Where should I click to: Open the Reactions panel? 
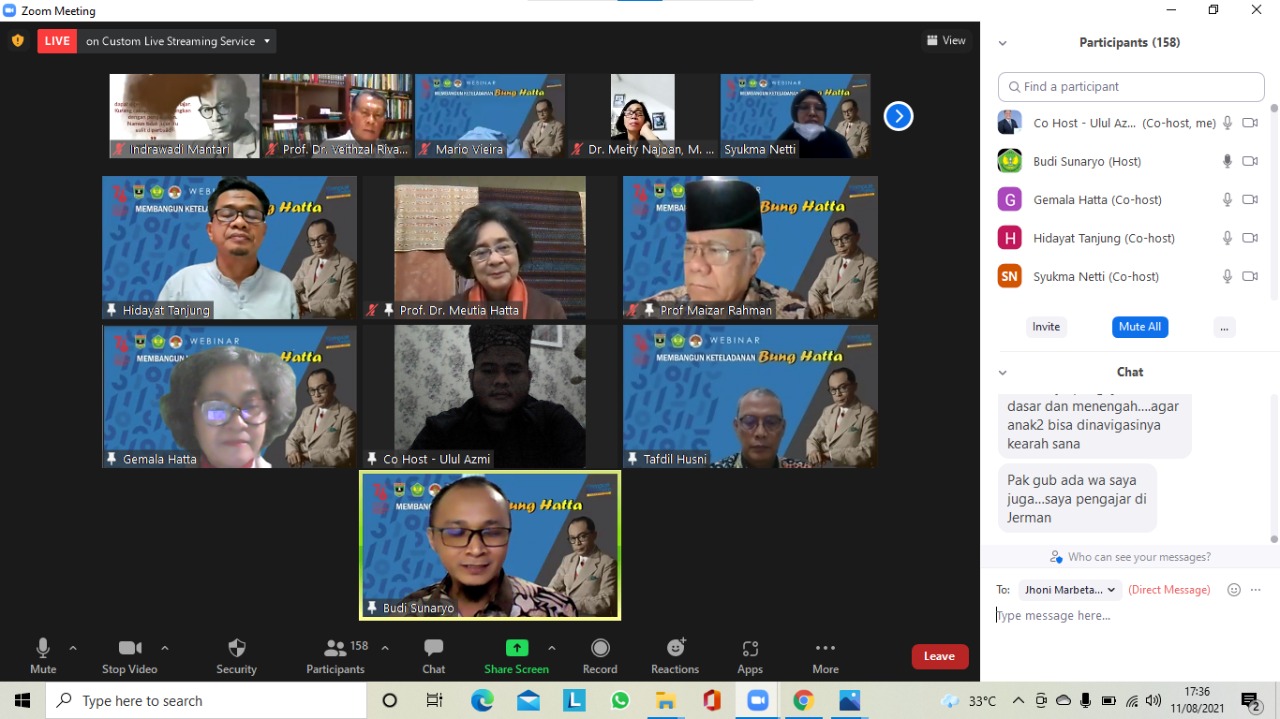coord(675,655)
